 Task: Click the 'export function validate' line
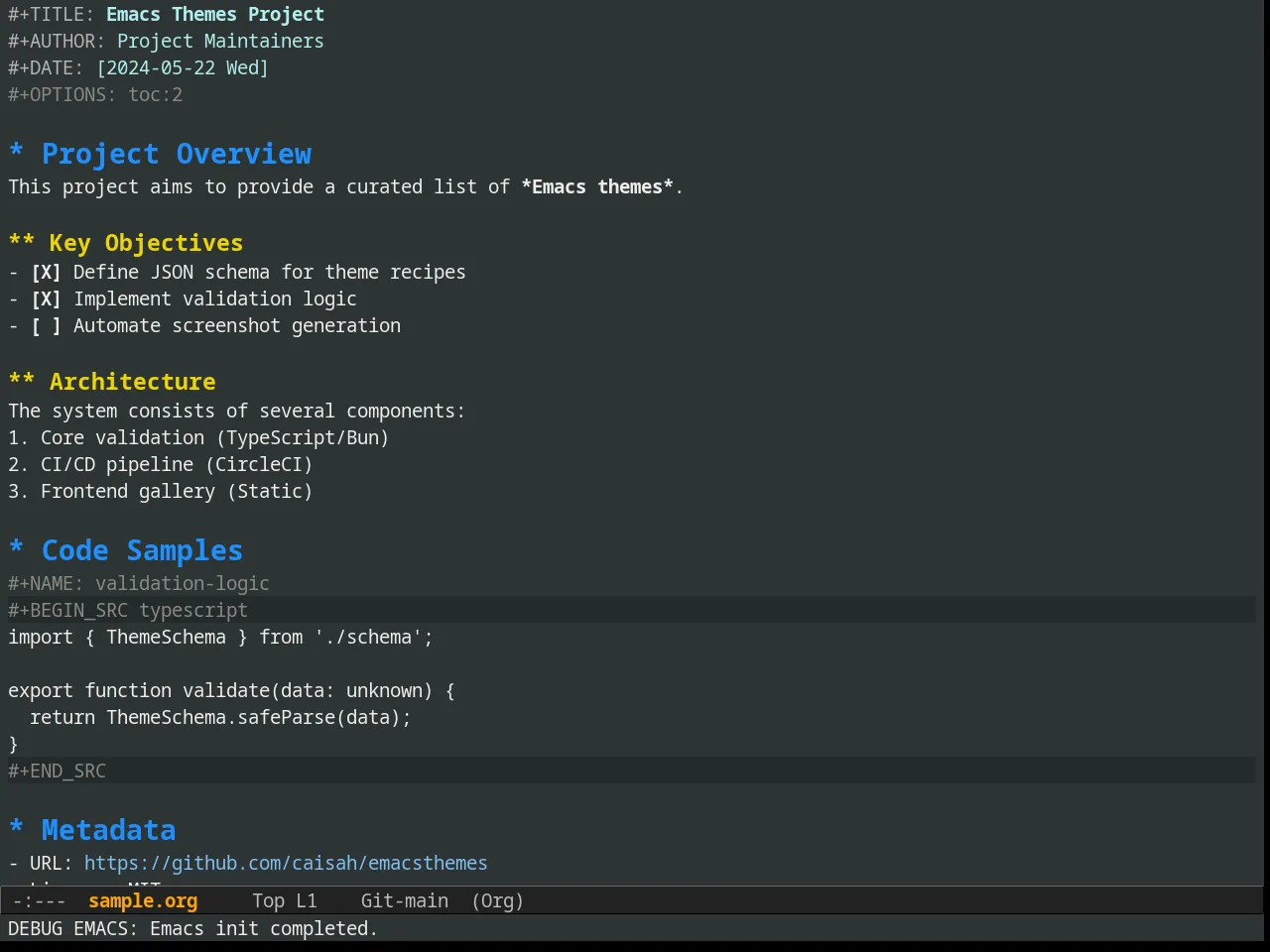click(x=231, y=691)
